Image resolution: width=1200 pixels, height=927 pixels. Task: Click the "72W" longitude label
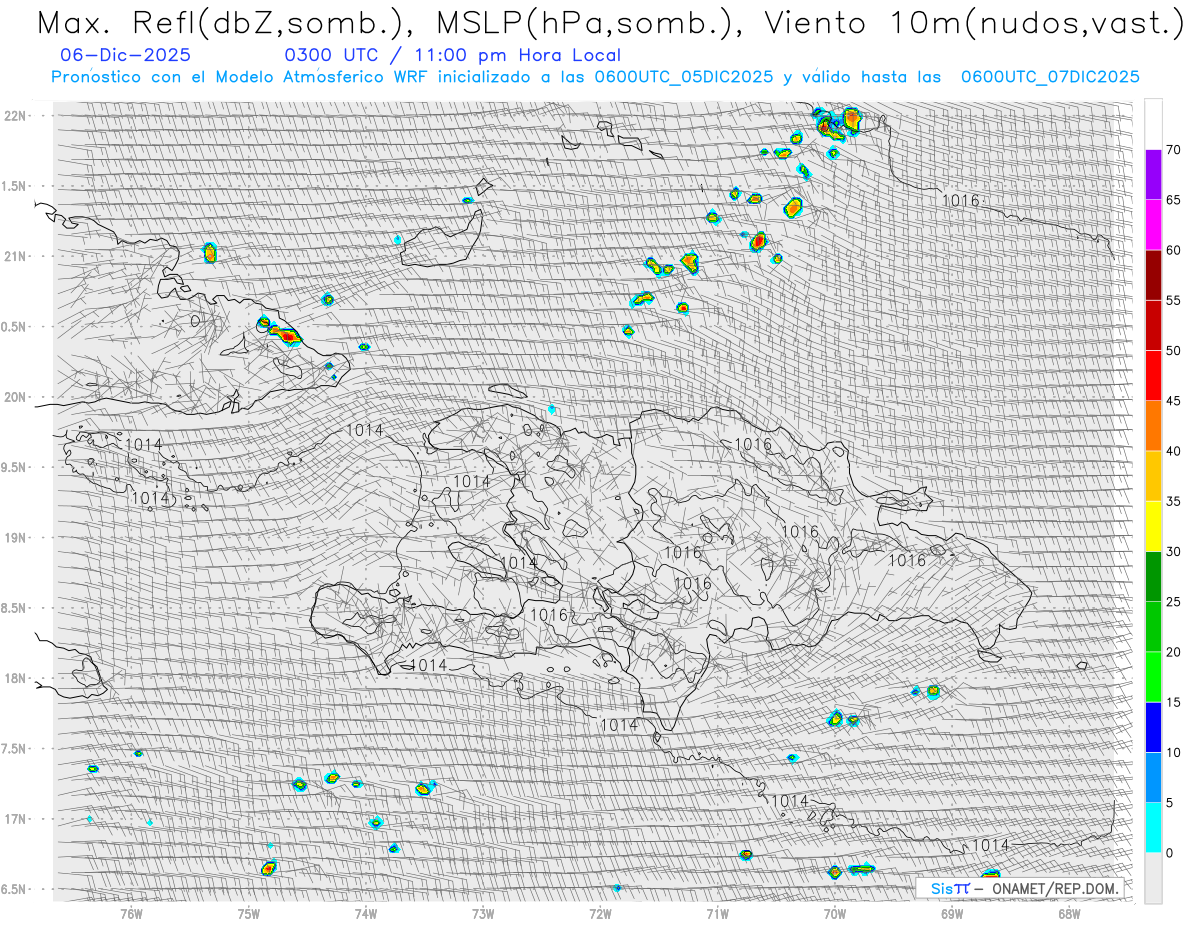tap(600, 912)
